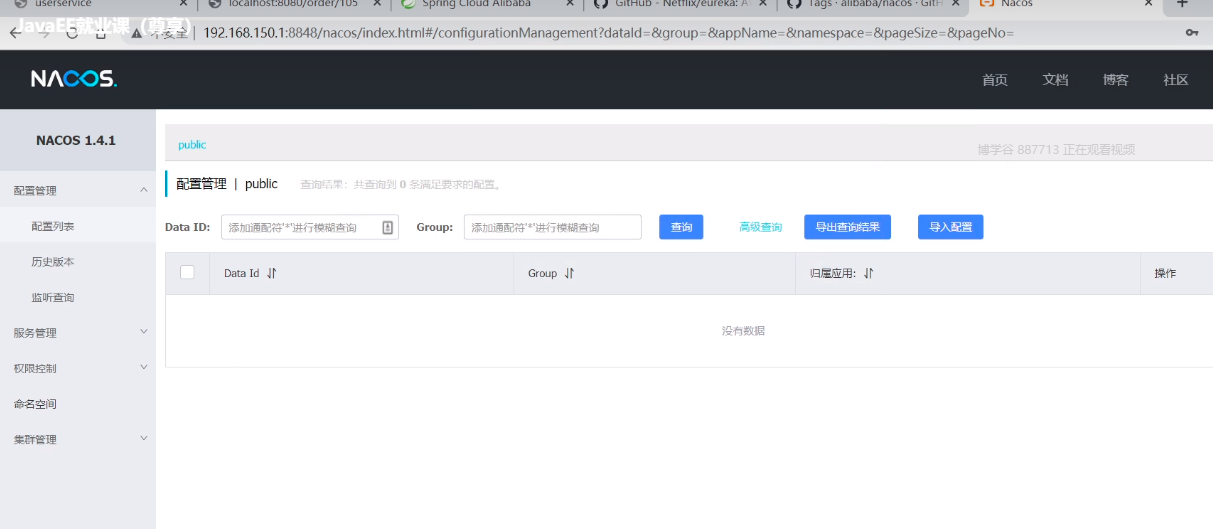This screenshot has width=1213, height=529.
Task: Click the NACOS logo in the header
Action: tap(74, 79)
